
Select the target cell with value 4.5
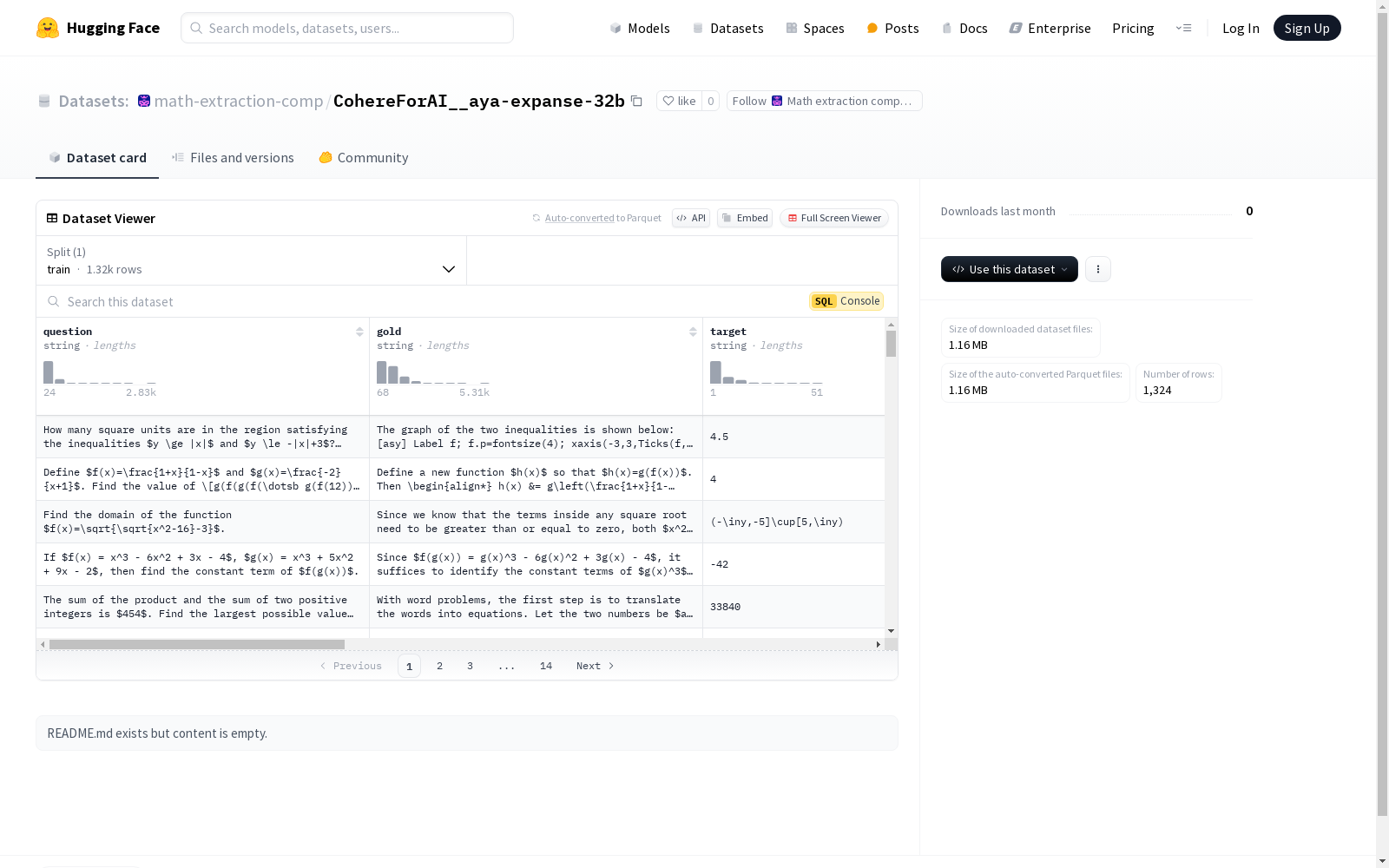[793, 437]
